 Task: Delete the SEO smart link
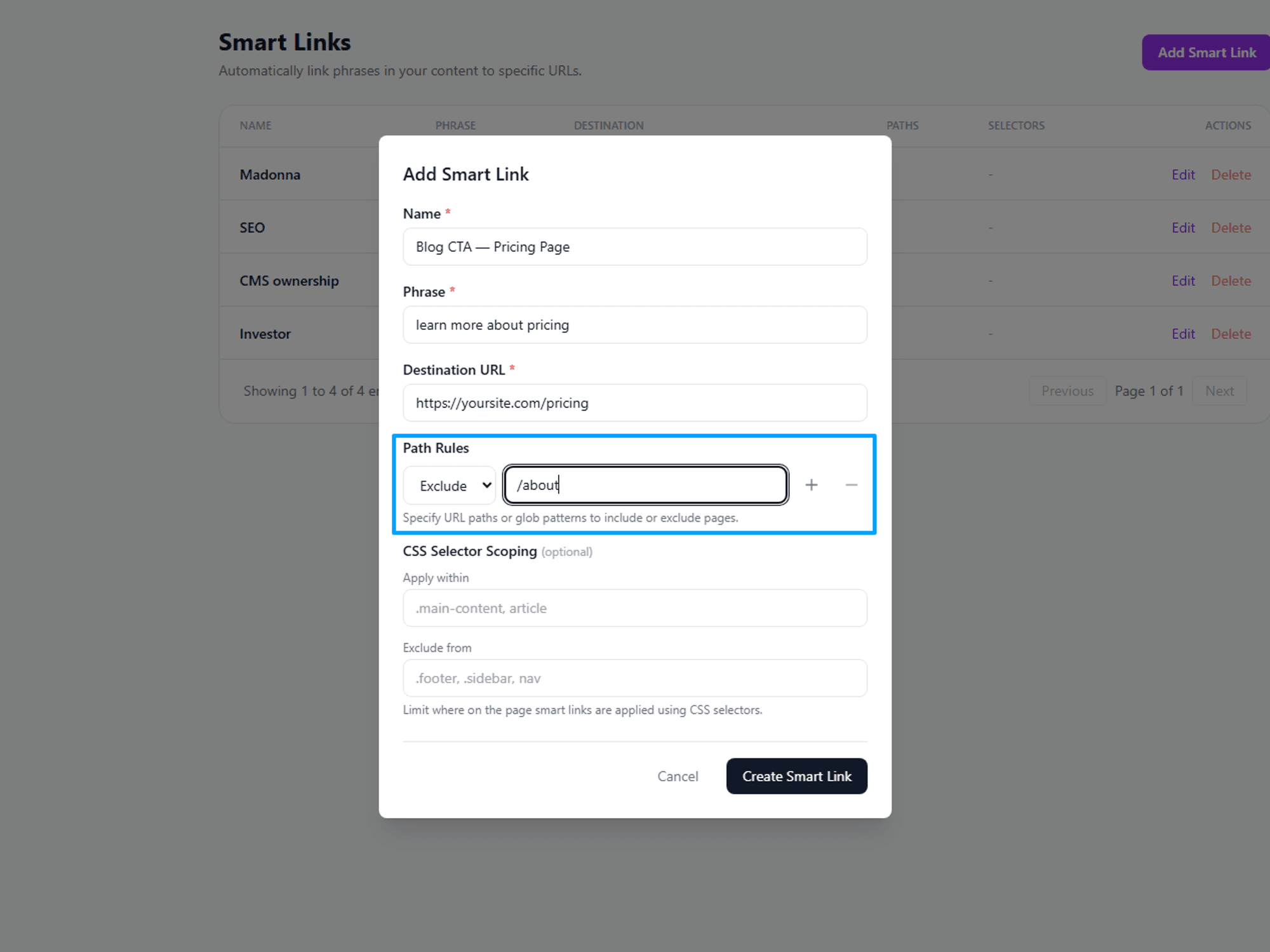(x=1231, y=228)
